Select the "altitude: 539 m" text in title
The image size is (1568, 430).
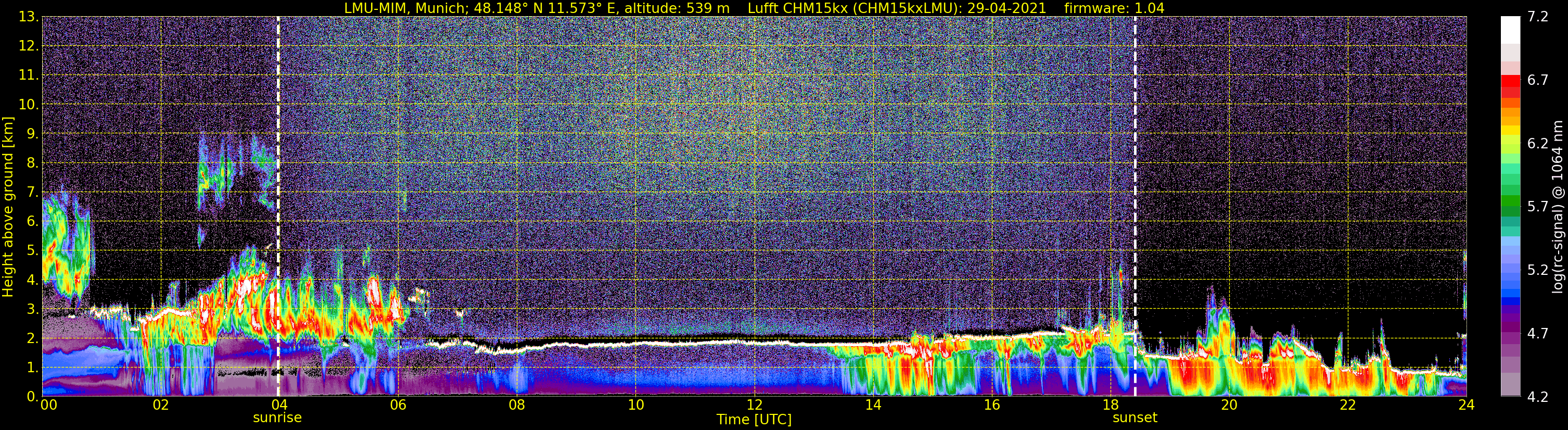(677, 8)
